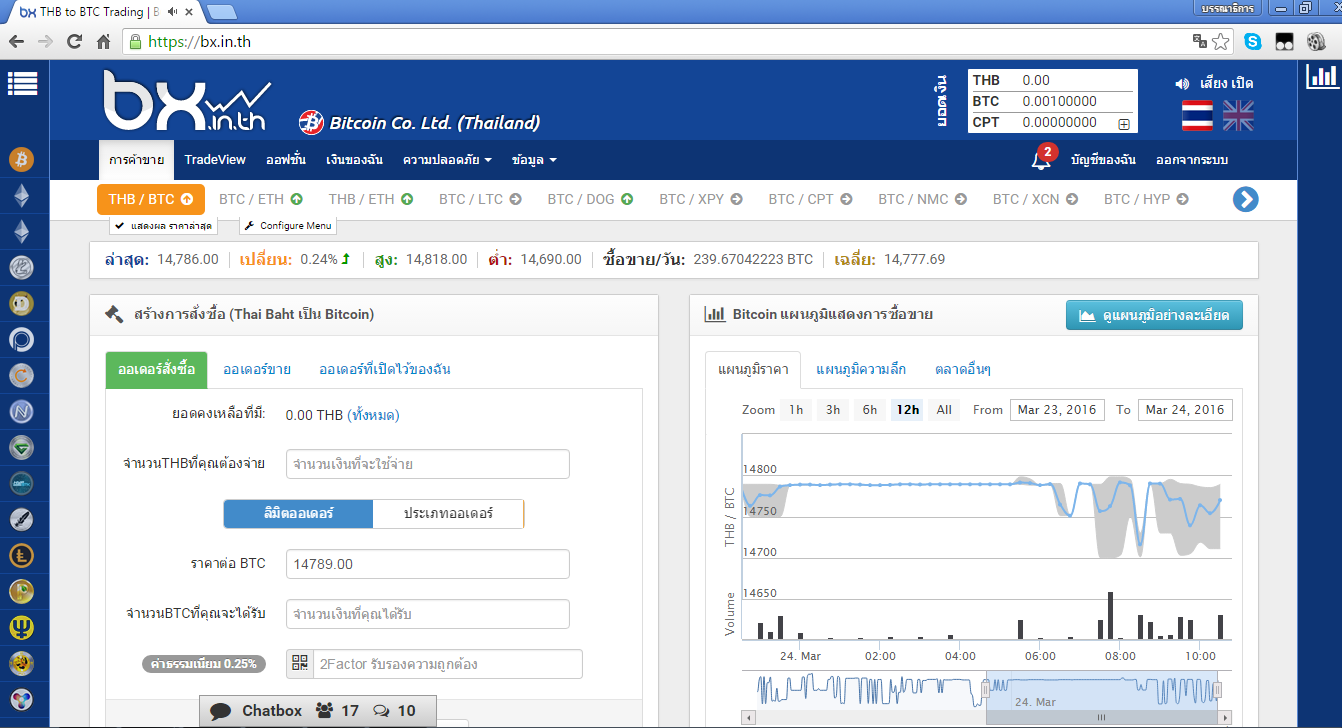Open the From date picker Mar 23, 2016

(x=1057, y=410)
